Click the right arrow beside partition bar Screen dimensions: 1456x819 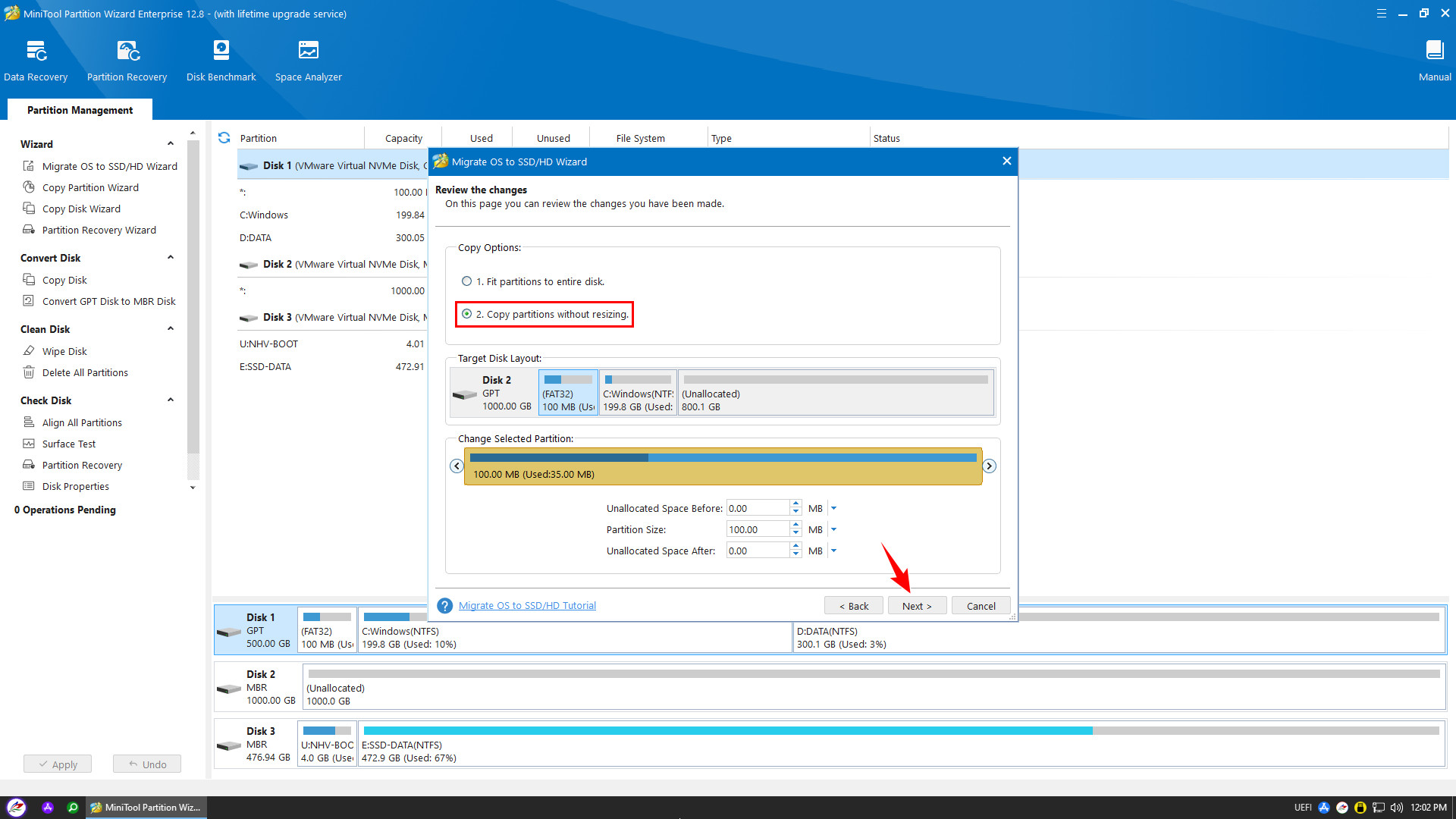[989, 466]
